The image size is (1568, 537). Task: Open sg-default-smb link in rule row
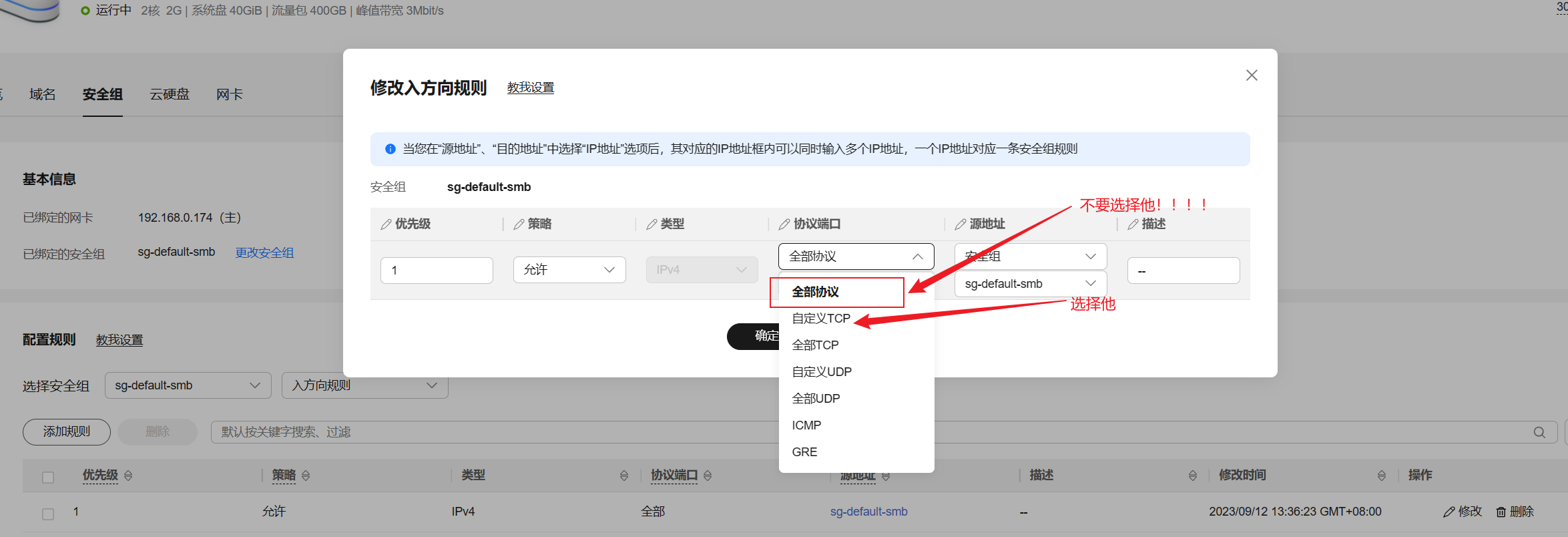pyautogui.click(x=869, y=512)
